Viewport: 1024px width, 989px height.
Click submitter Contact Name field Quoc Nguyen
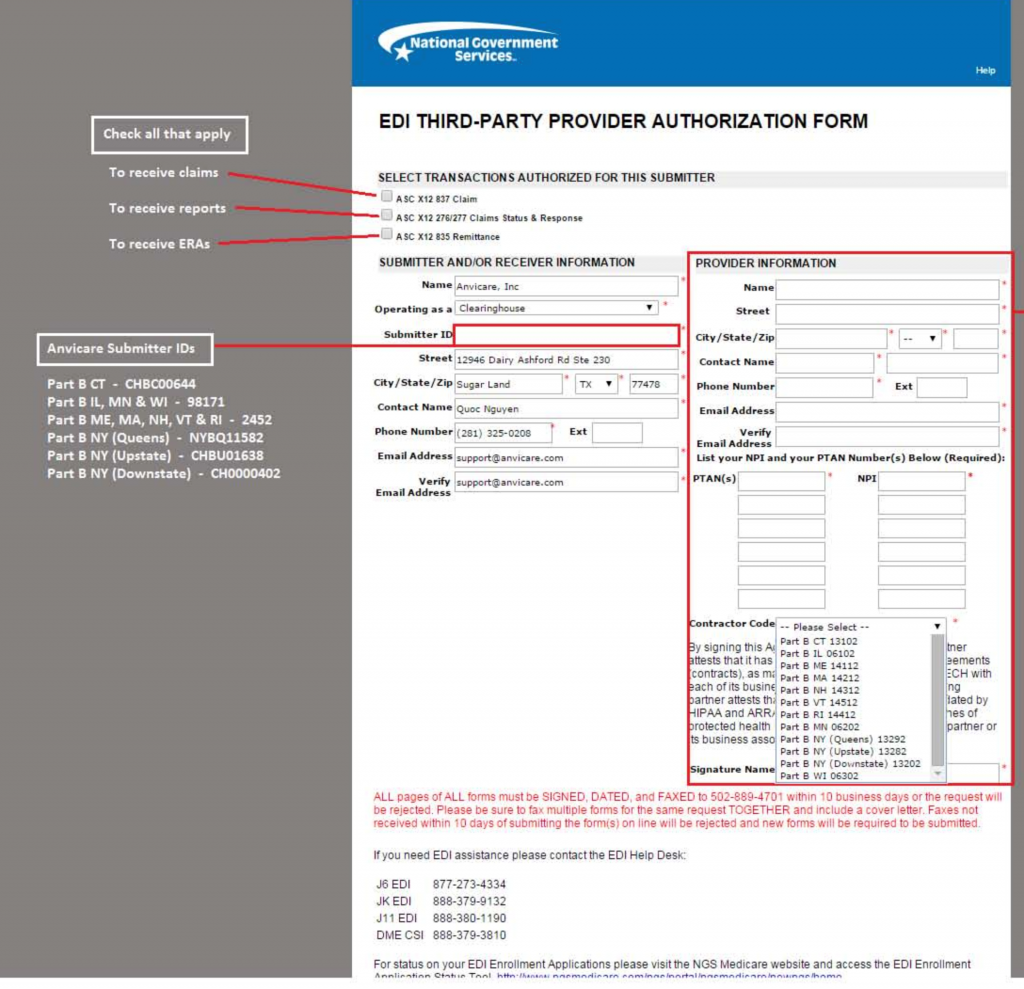coord(566,408)
